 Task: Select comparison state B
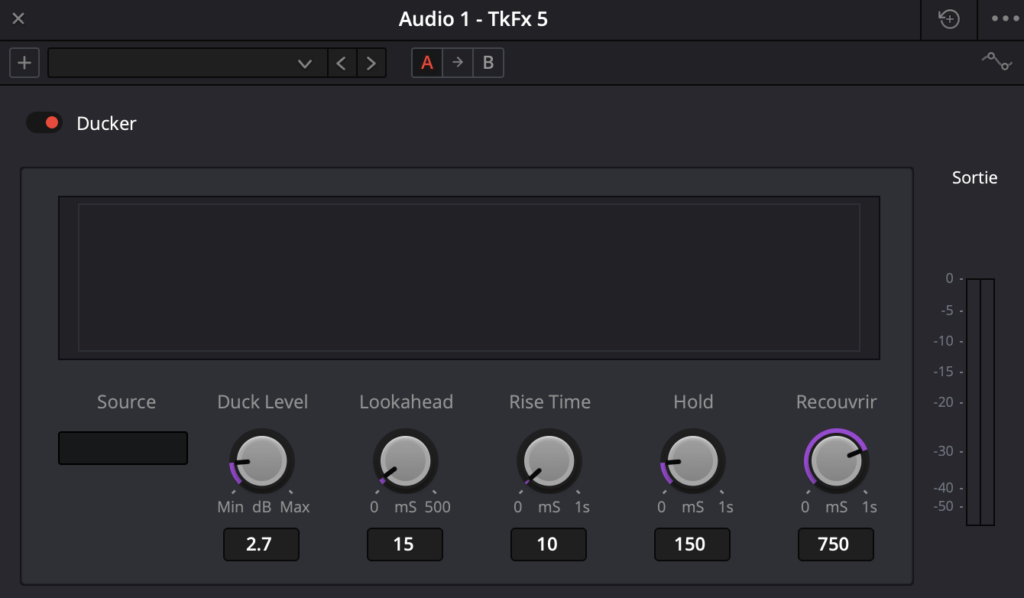[x=488, y=63]
